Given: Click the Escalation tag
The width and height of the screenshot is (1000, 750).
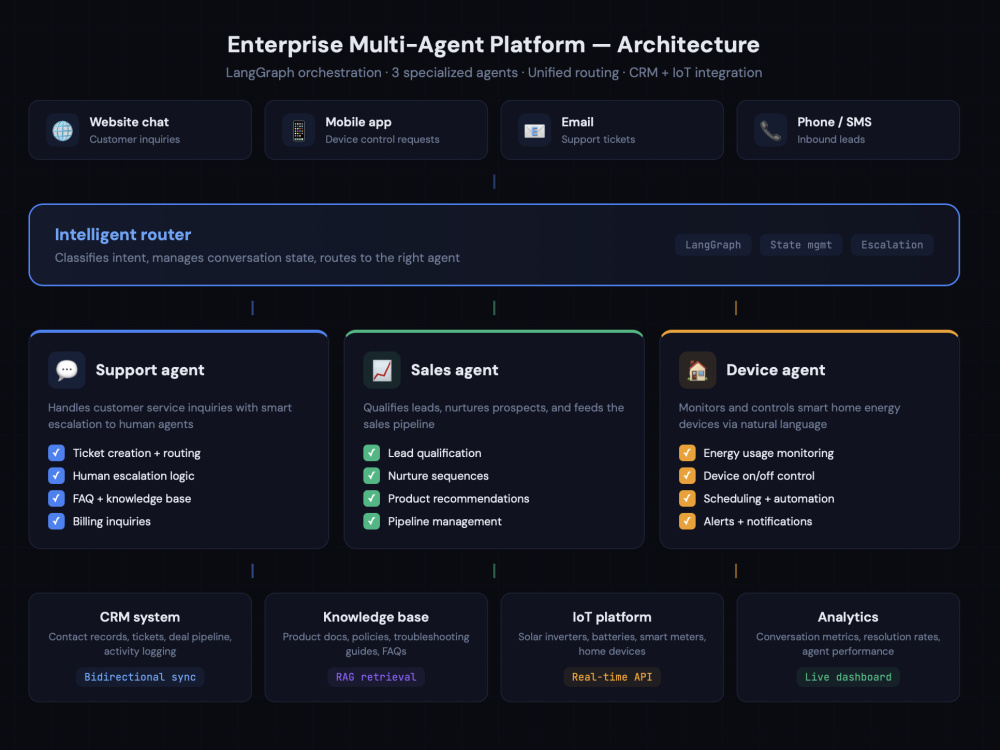Looking at the screenshot, I should [892, 245].
